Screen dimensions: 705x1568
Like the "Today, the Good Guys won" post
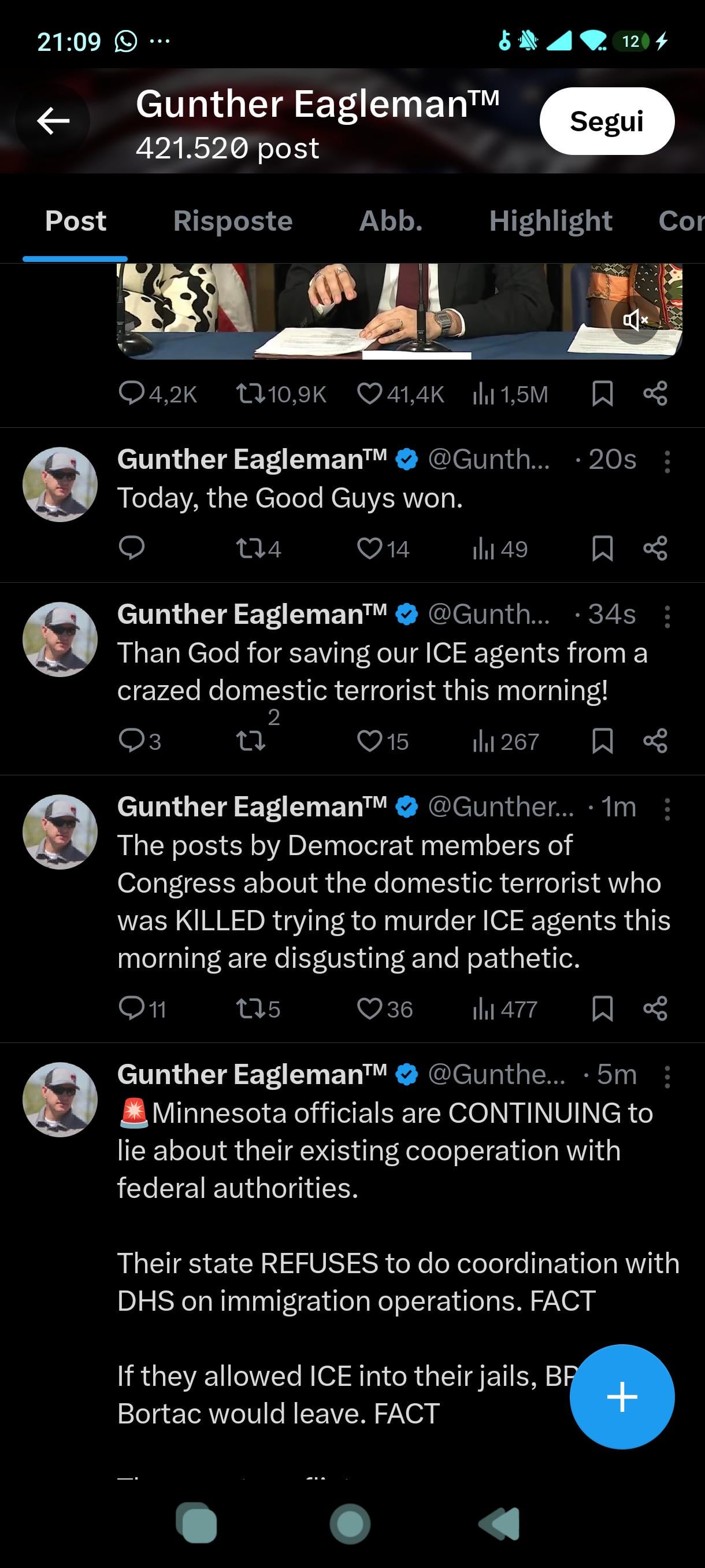tap(370, 549)
